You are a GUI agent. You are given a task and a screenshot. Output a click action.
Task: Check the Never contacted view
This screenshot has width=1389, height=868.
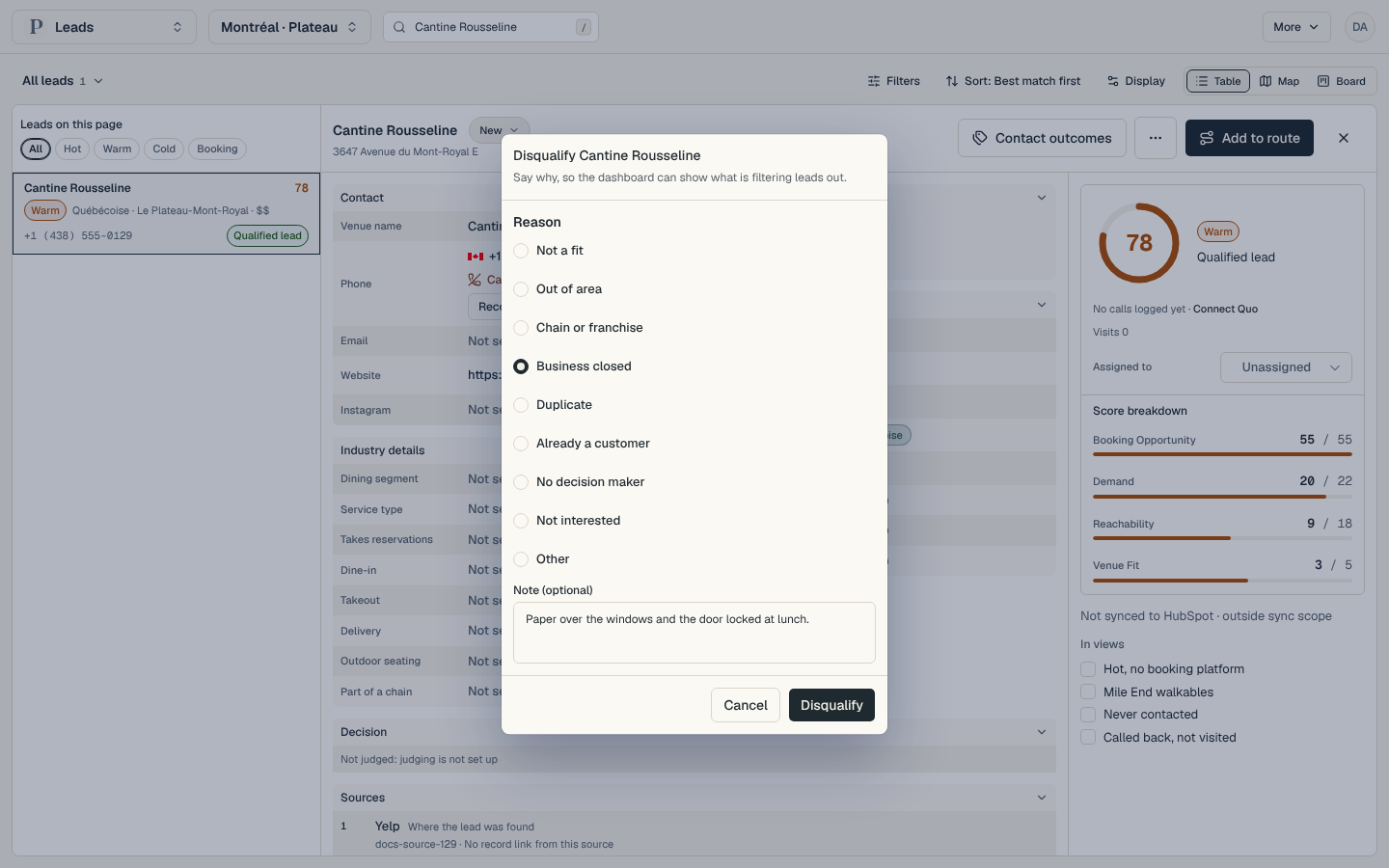click(1088, 715)
